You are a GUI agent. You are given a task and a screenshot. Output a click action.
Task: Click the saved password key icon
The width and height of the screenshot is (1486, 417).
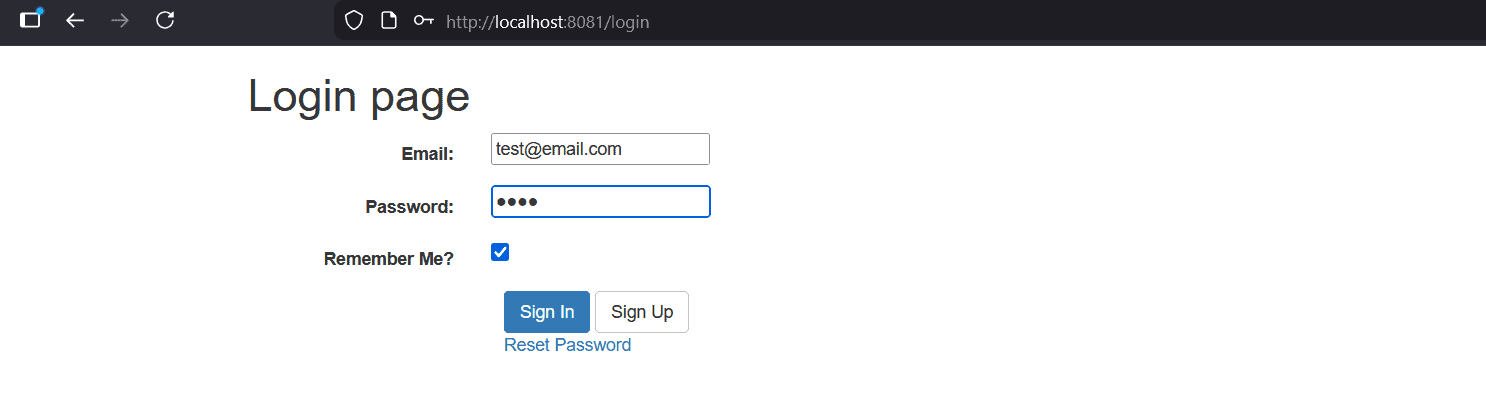coord(424,21)
